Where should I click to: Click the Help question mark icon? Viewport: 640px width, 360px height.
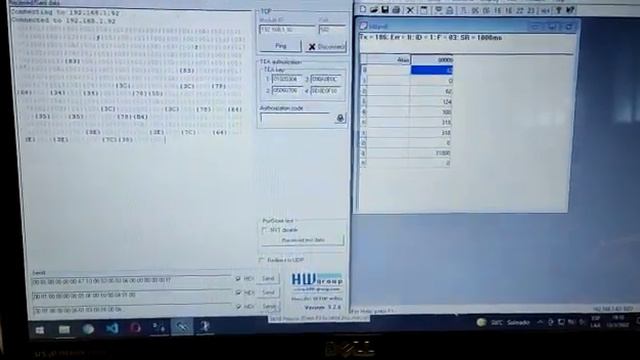[559, 10]
